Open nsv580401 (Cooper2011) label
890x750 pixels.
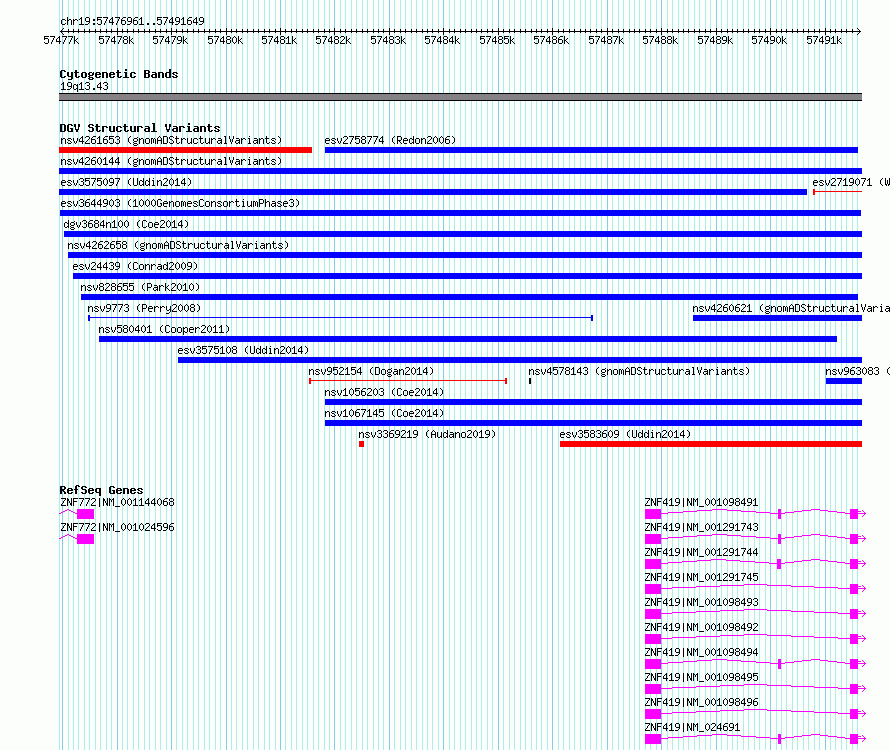pyautogui.click(x=164, y=329)
